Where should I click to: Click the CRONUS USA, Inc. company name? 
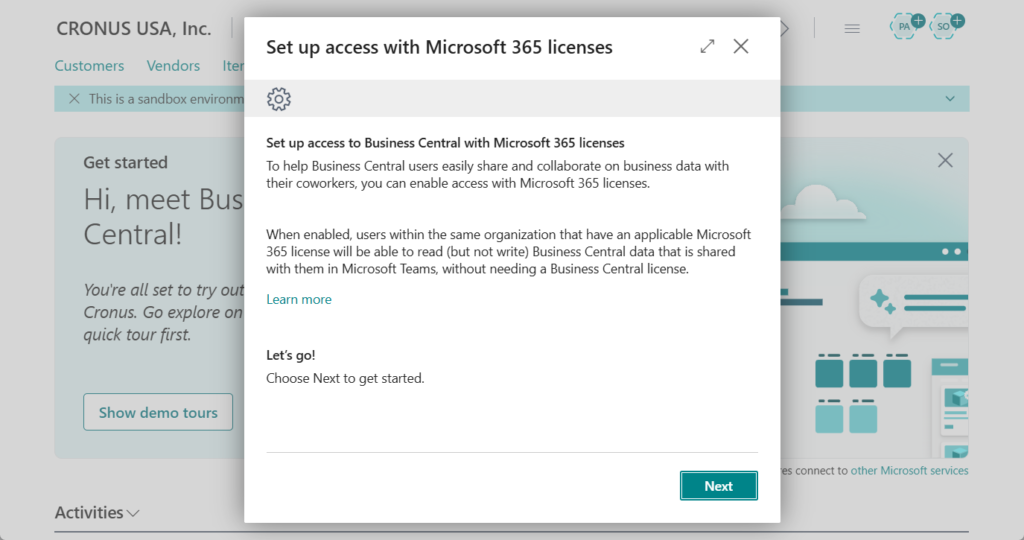[x=133, y=29]
